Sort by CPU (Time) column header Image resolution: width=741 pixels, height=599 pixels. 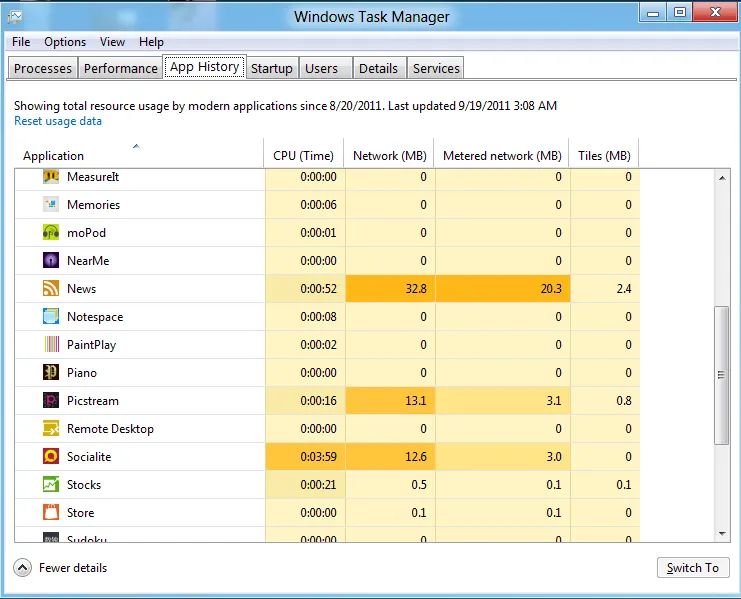click(x=304, y=154)
